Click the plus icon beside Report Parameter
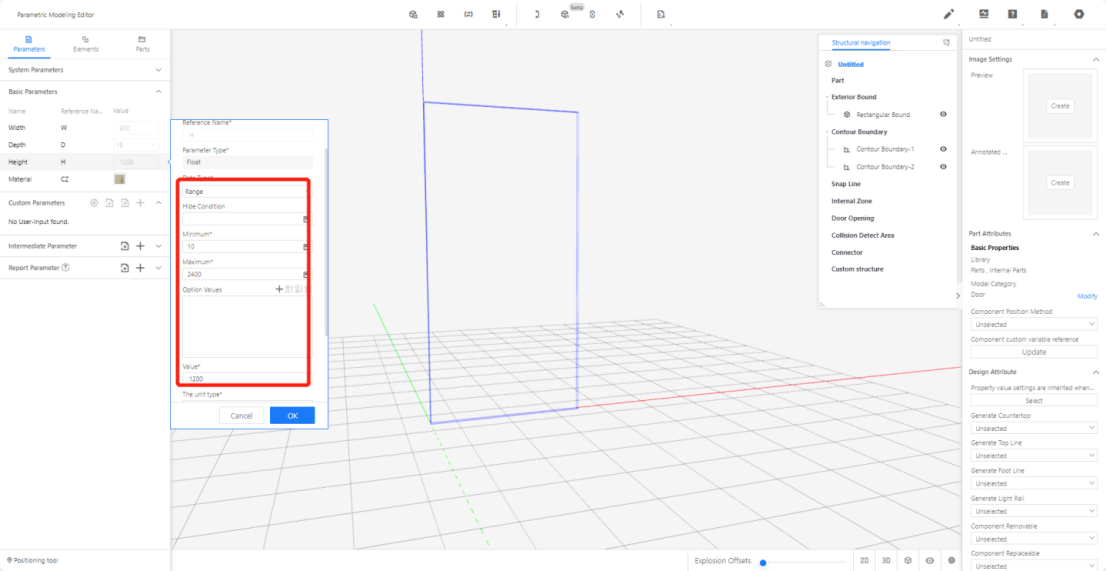The image size is (1107, 571). tap(140, 268)
